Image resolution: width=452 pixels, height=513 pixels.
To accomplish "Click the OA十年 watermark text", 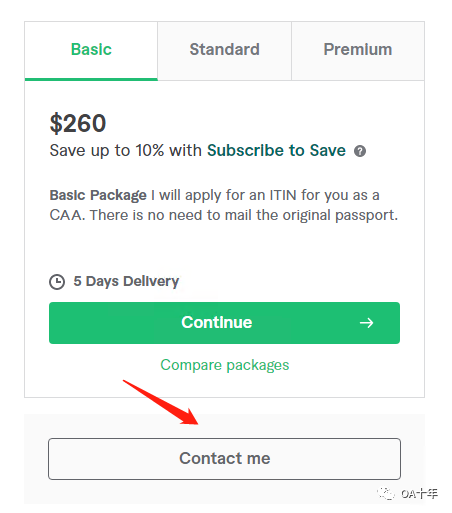I will [419, 493].
